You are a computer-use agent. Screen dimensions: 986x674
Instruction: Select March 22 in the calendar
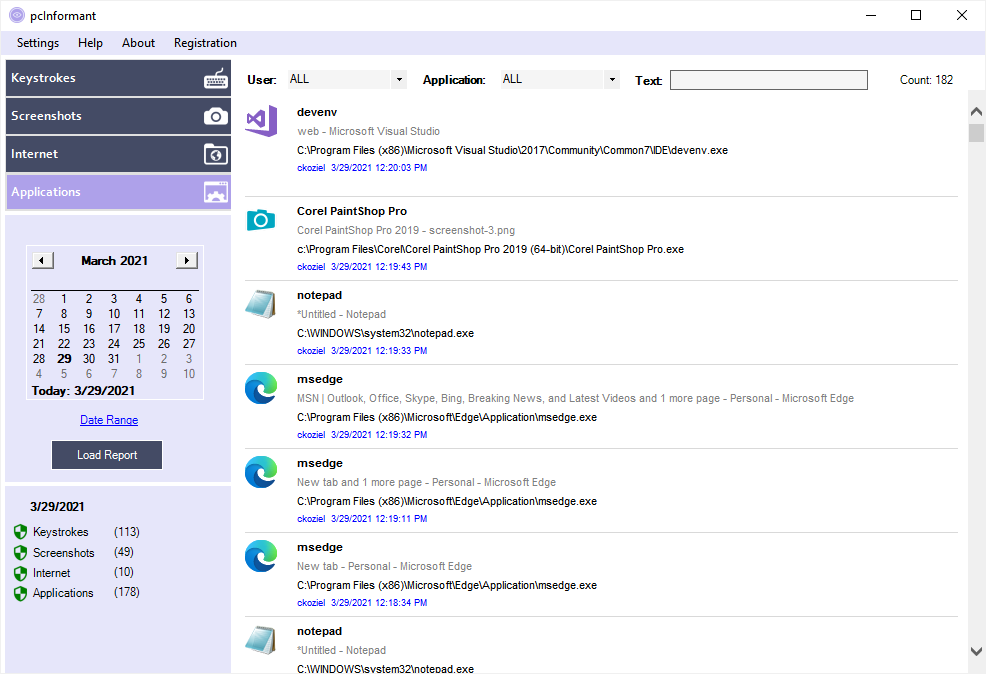point(64,344)
